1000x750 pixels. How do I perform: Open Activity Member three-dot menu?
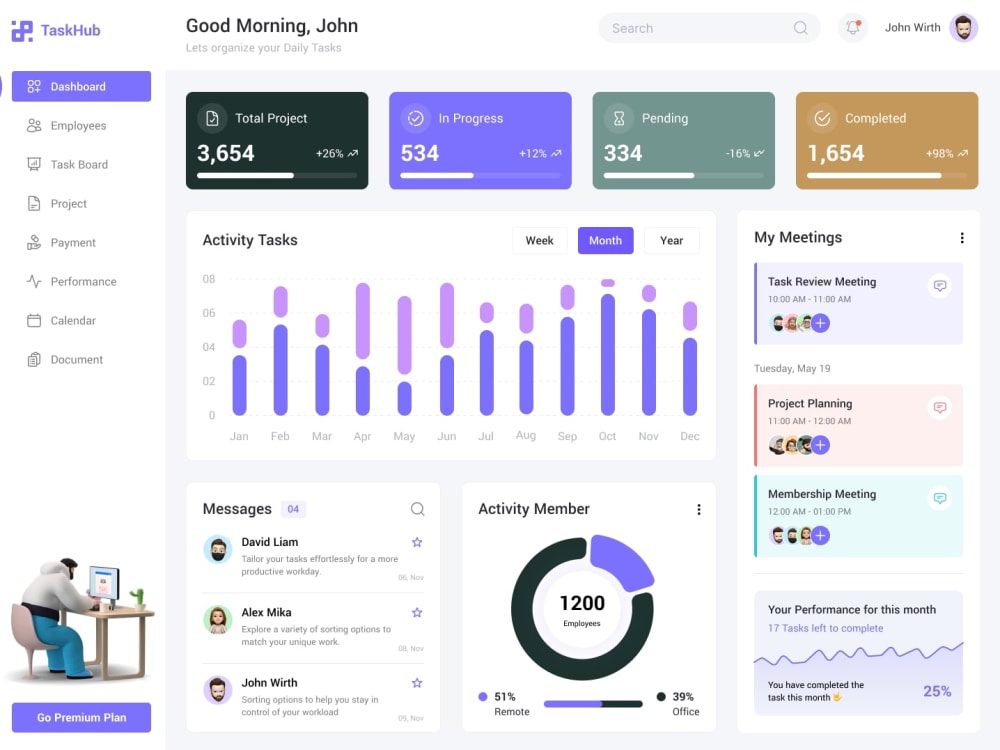pos(699,510)
